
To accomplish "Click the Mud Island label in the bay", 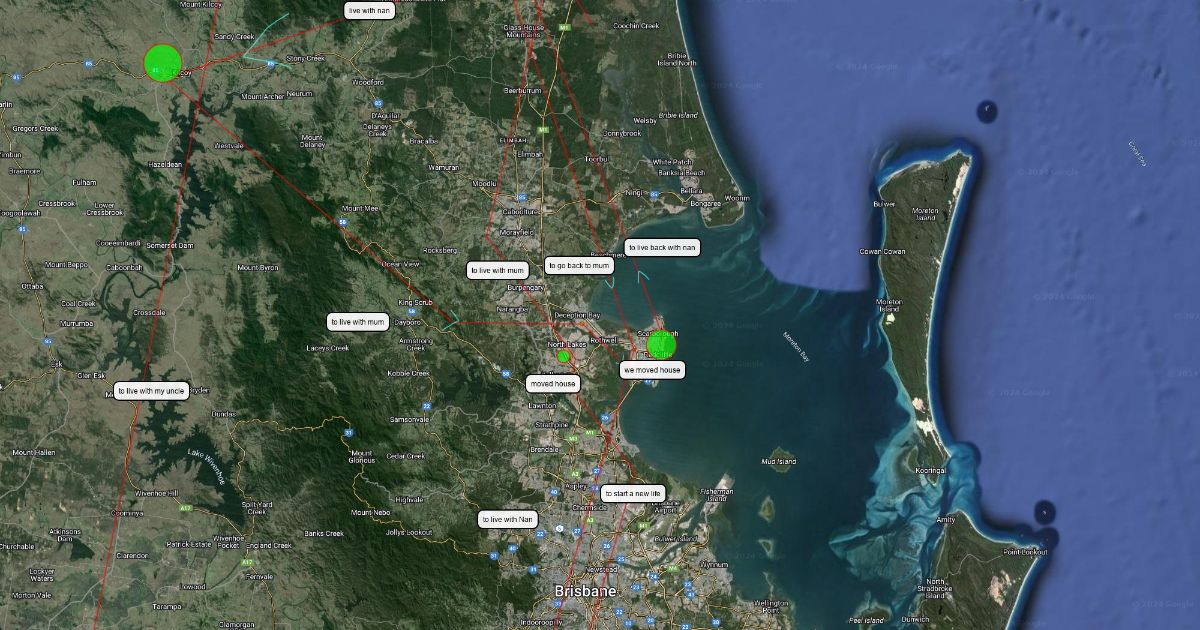I will 778,462.
